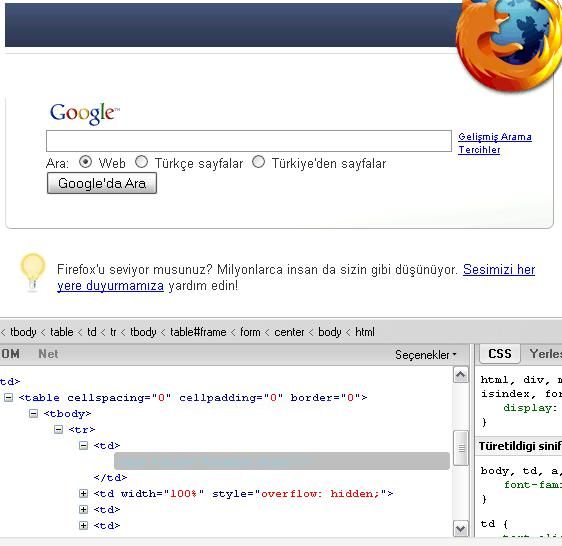Focus the Google search text field
Screen dimensions: 562x546
click(x=249, y=141)
